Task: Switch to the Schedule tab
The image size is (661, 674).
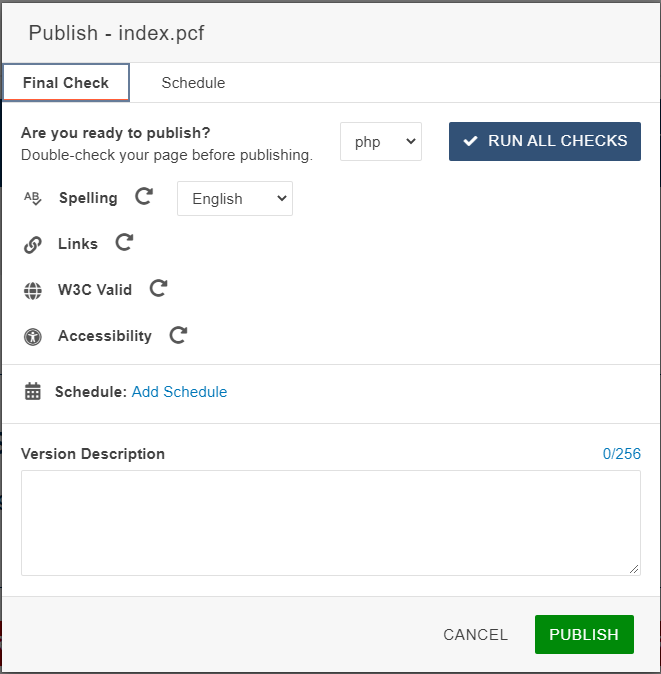Action: (x=193, y=83)
